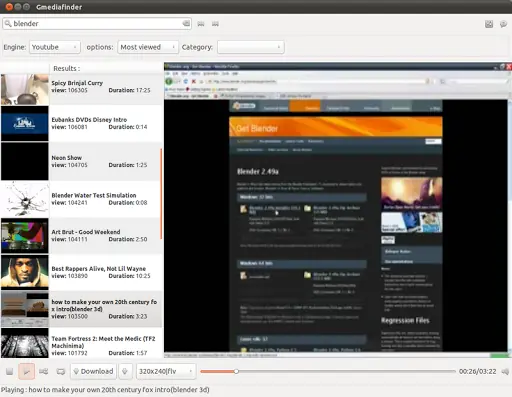Toggle shuffle playback mode
The height and width of the screenshot is (397, 512).
[x=43, y=371]
